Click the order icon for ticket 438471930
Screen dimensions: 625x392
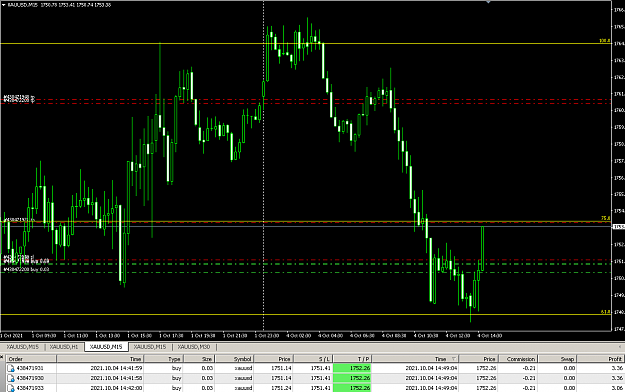pyautogui.click(x=11, y=378)
